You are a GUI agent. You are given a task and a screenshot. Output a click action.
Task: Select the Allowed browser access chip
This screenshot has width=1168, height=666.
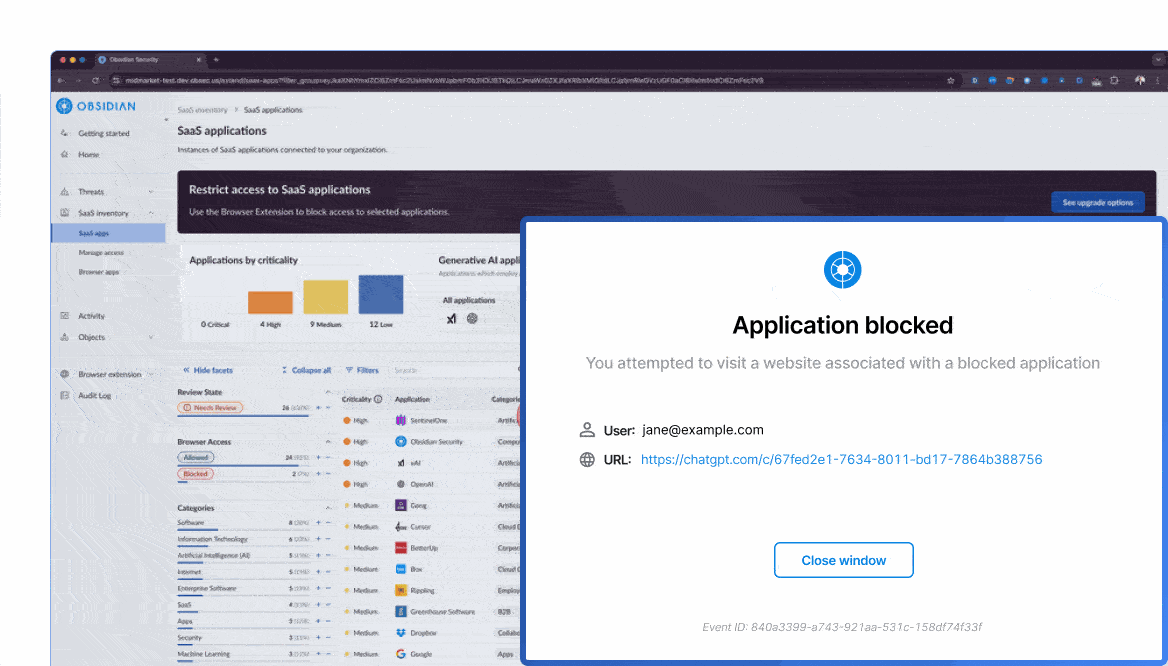(x=196, y=457)
